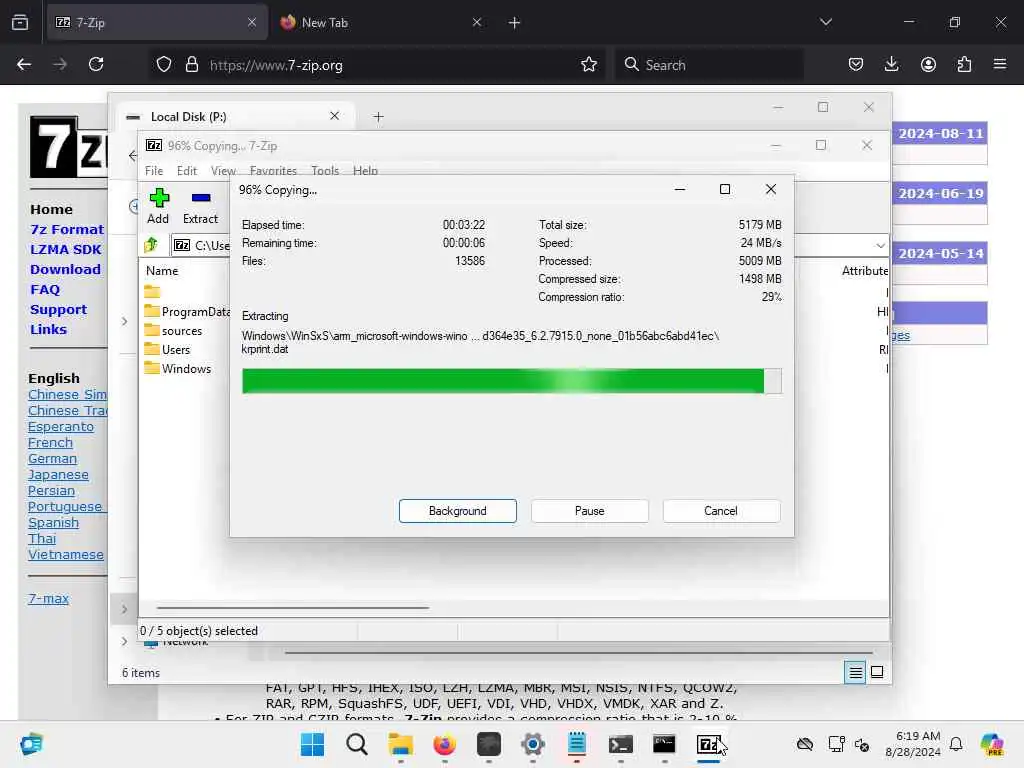Open clock and date in system tray
The width and height of the screenshot is (1024, 768).
tap(912, 744)
